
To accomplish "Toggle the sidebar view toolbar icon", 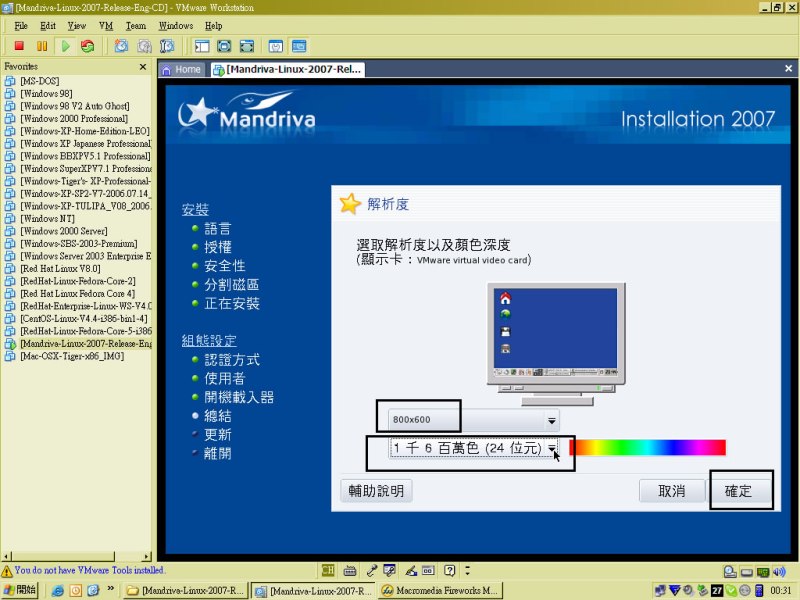I will click(x=202, y=46).
